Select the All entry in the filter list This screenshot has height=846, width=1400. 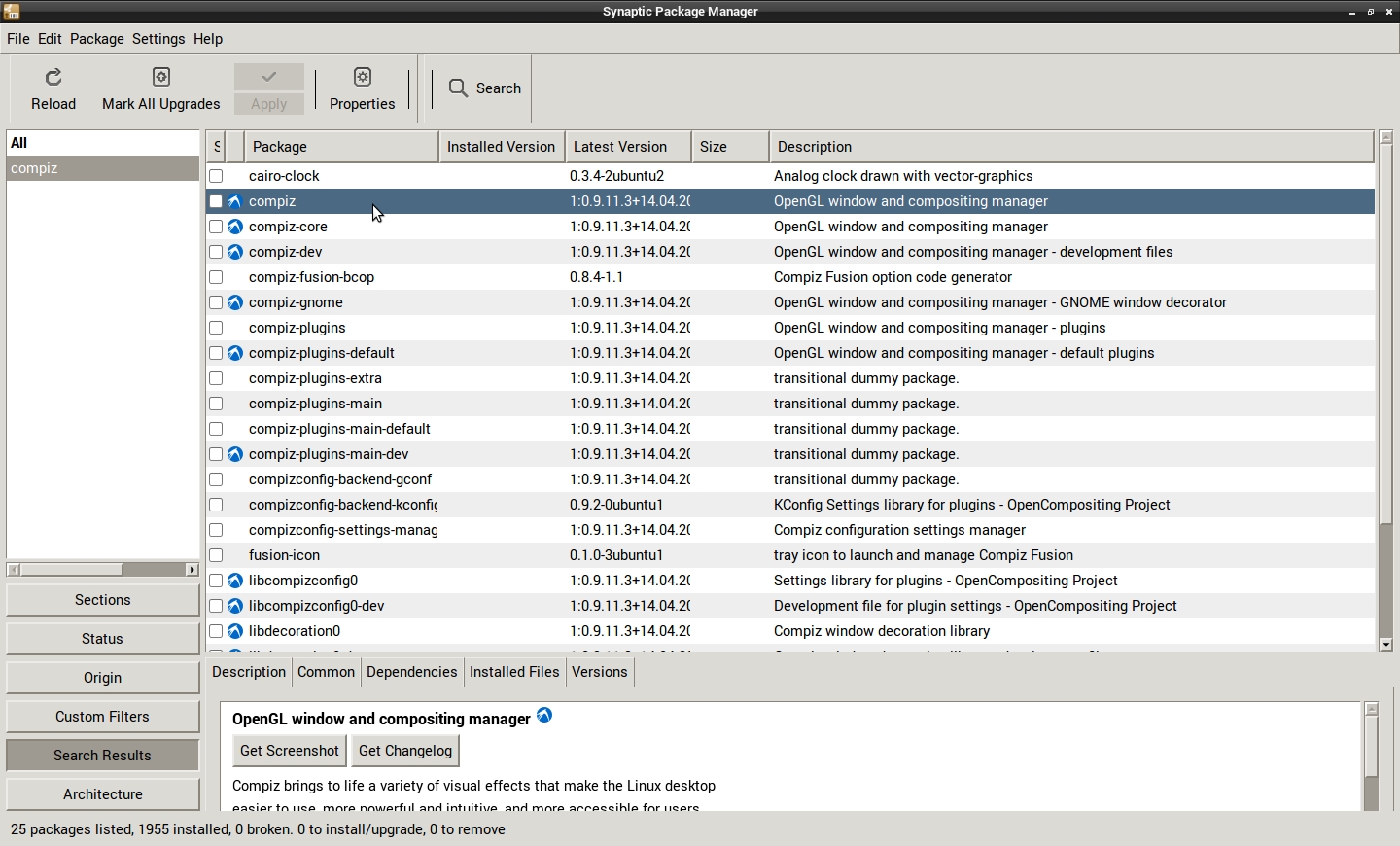coord(102,143)
